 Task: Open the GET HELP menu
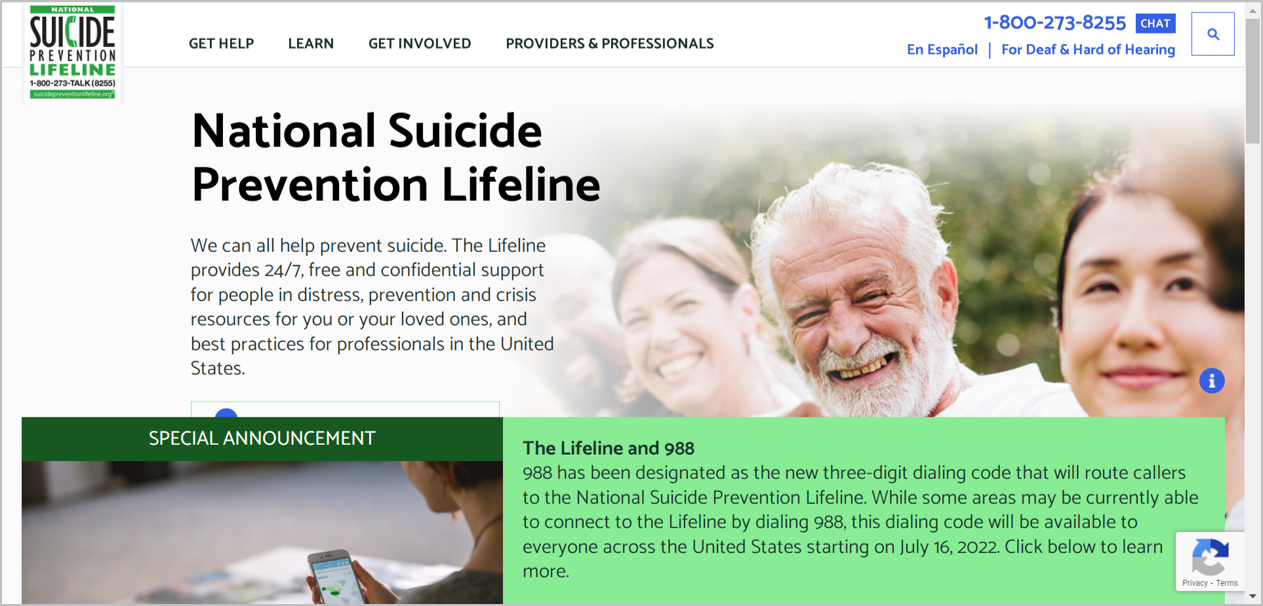pos(221,43)
